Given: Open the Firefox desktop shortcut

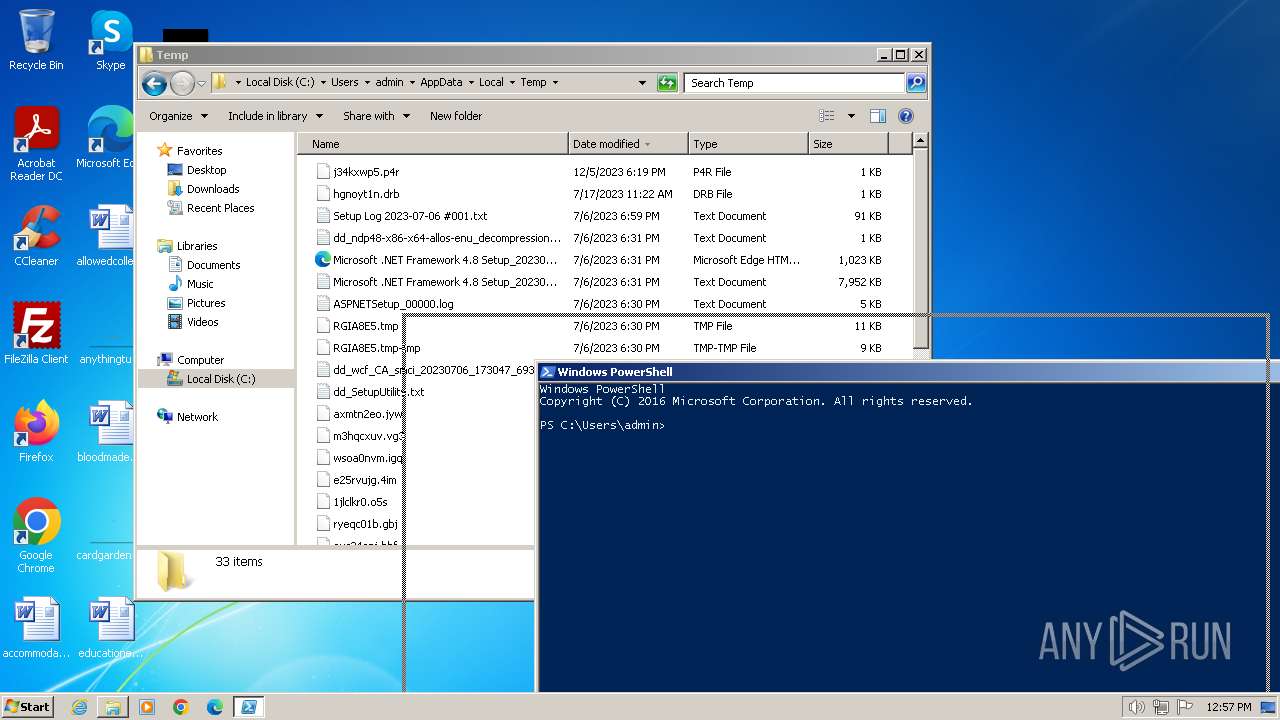Looking at the screenshot, I should click(x=36, y=432).
